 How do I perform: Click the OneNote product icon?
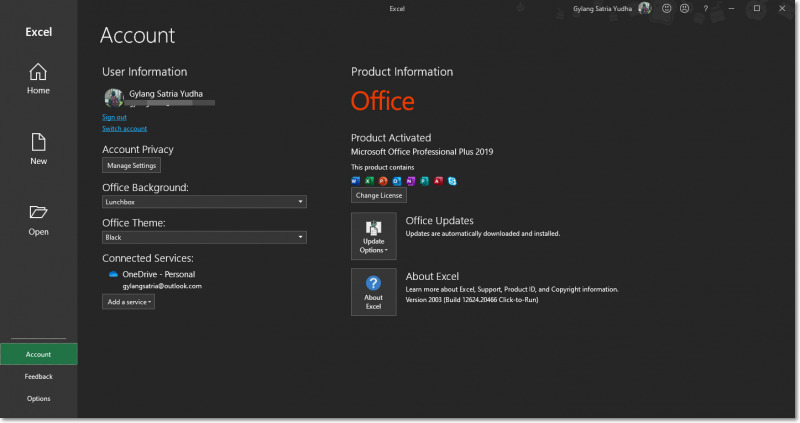click(x=411, y=181)
